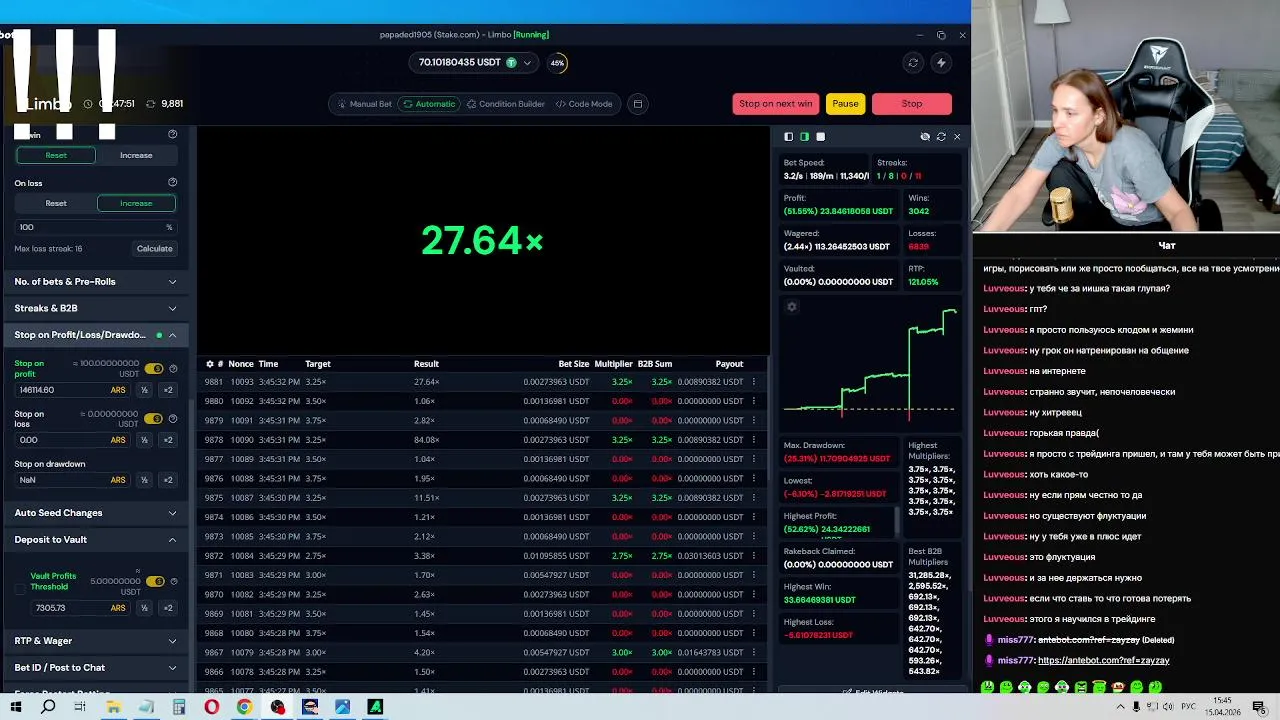This screenshot has width=1280, height=720.
Task: Select Reset under On win
Action: 56,155
